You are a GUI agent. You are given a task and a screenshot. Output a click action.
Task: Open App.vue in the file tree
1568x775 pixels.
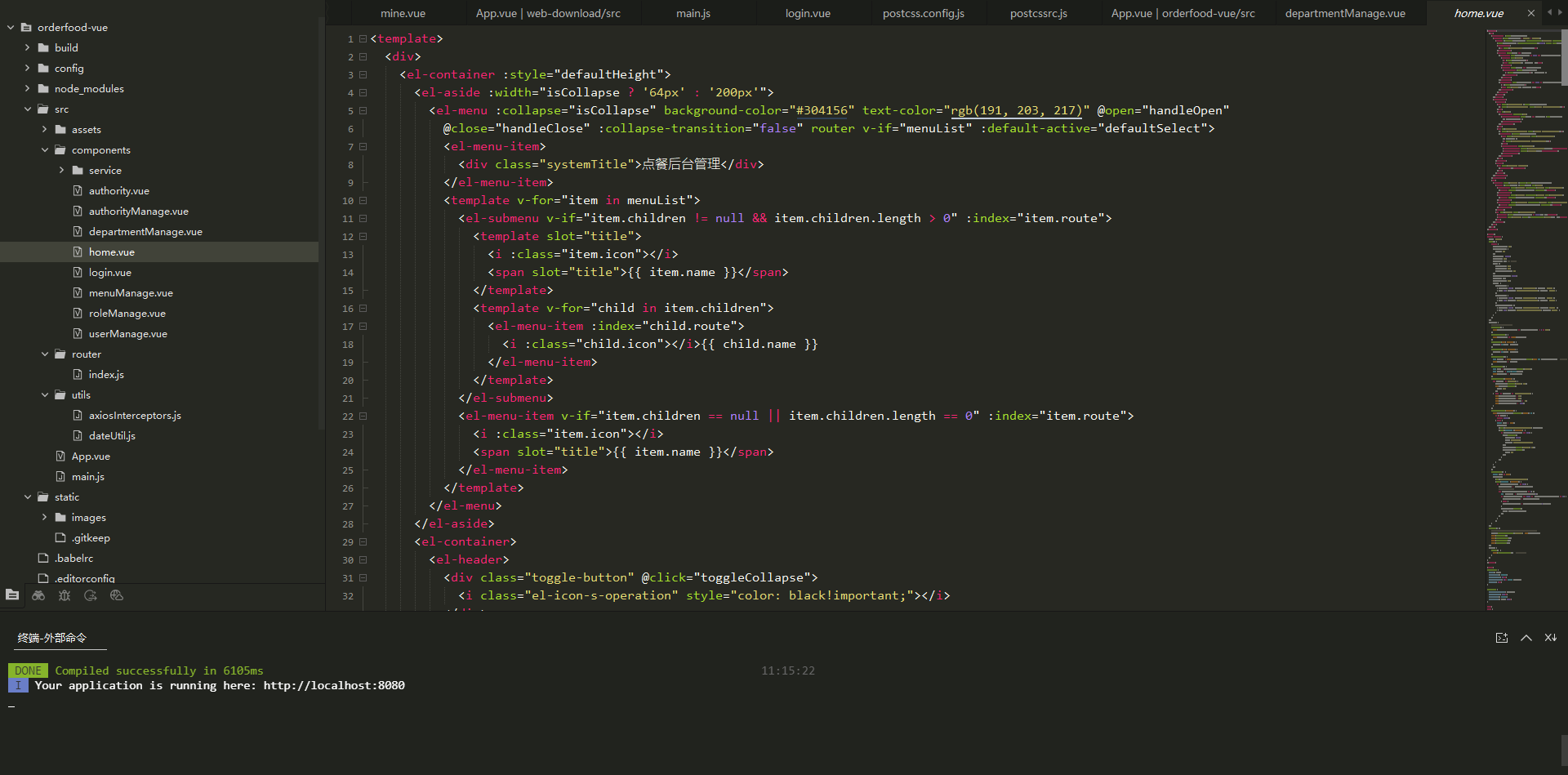click(91, 457)
